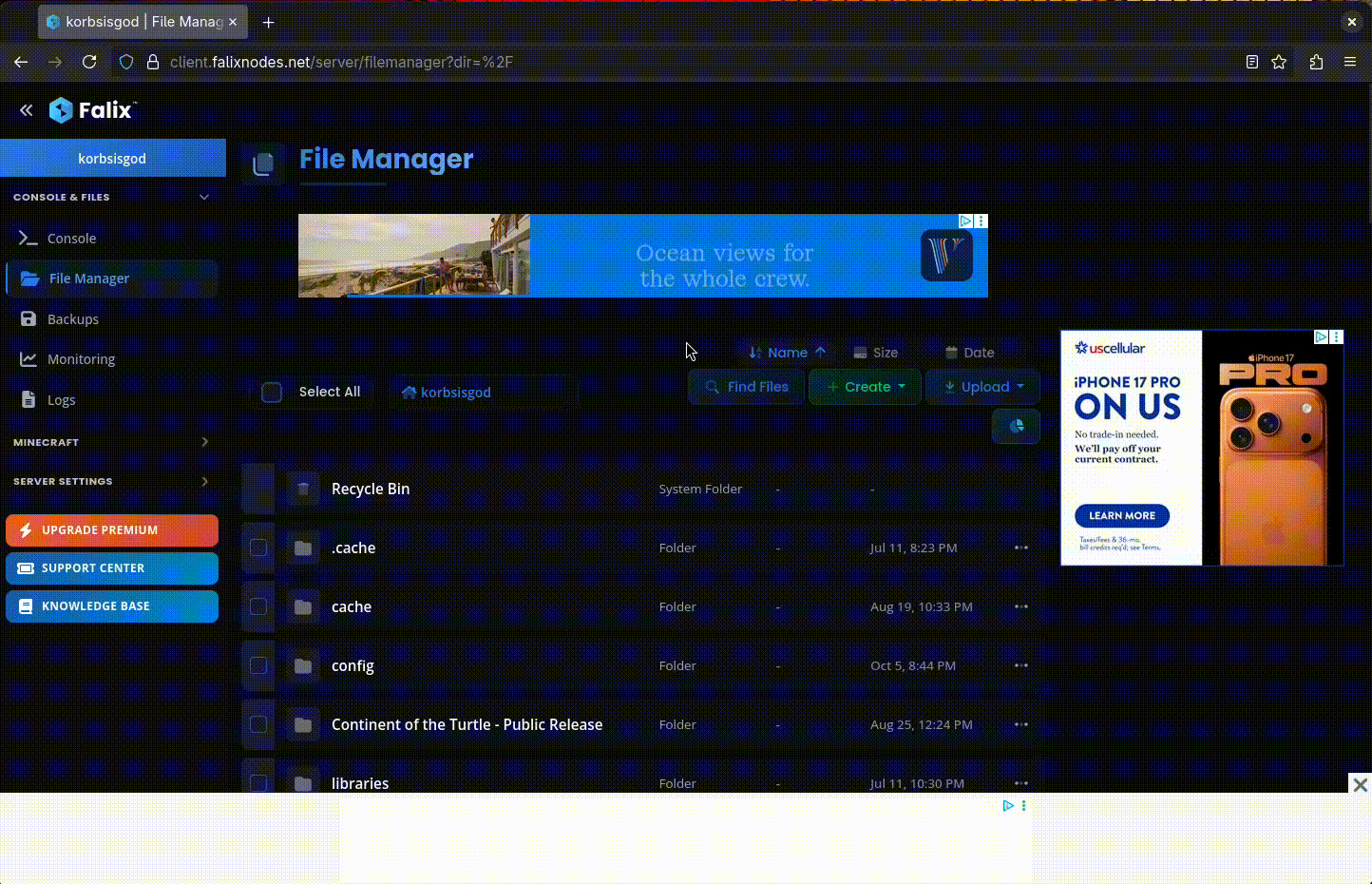Viewport: 1372px width, 884px height.
Task: Click the browser reload icon
Action: [x=89, y=62]
